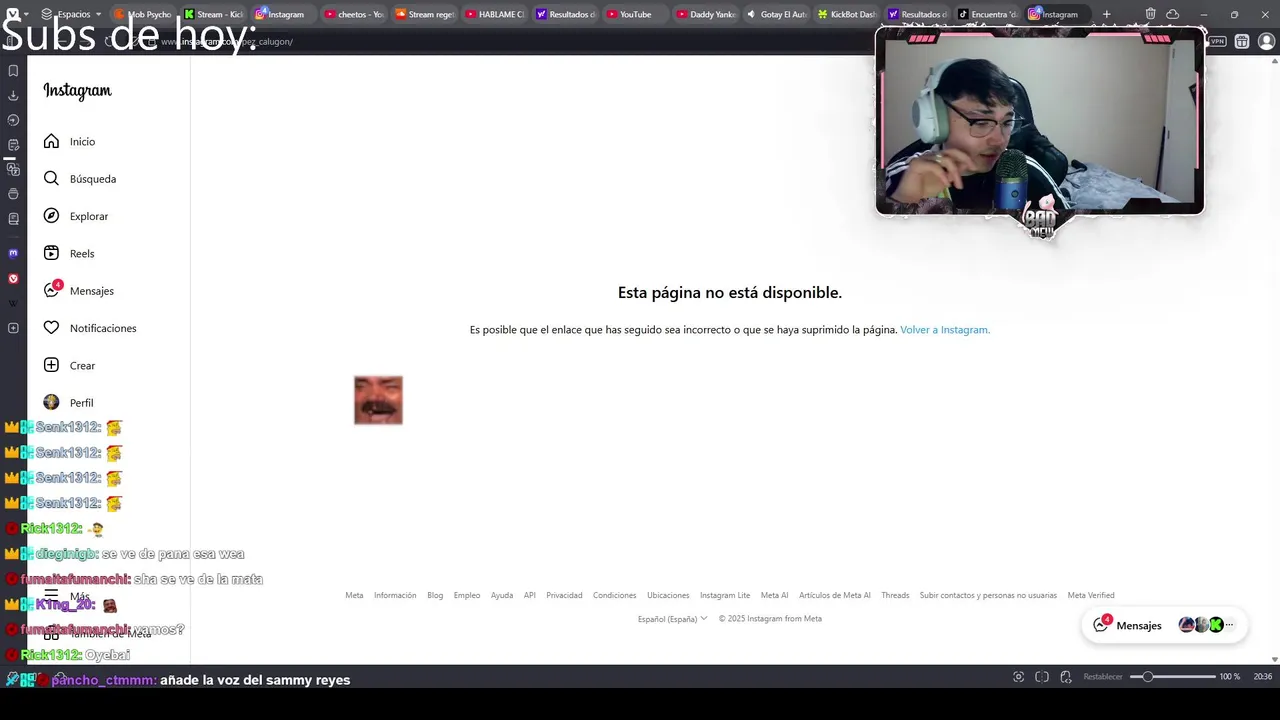The image size is (1280, 720).
Task: Open the Threads footer link
Action: point(895,595)
